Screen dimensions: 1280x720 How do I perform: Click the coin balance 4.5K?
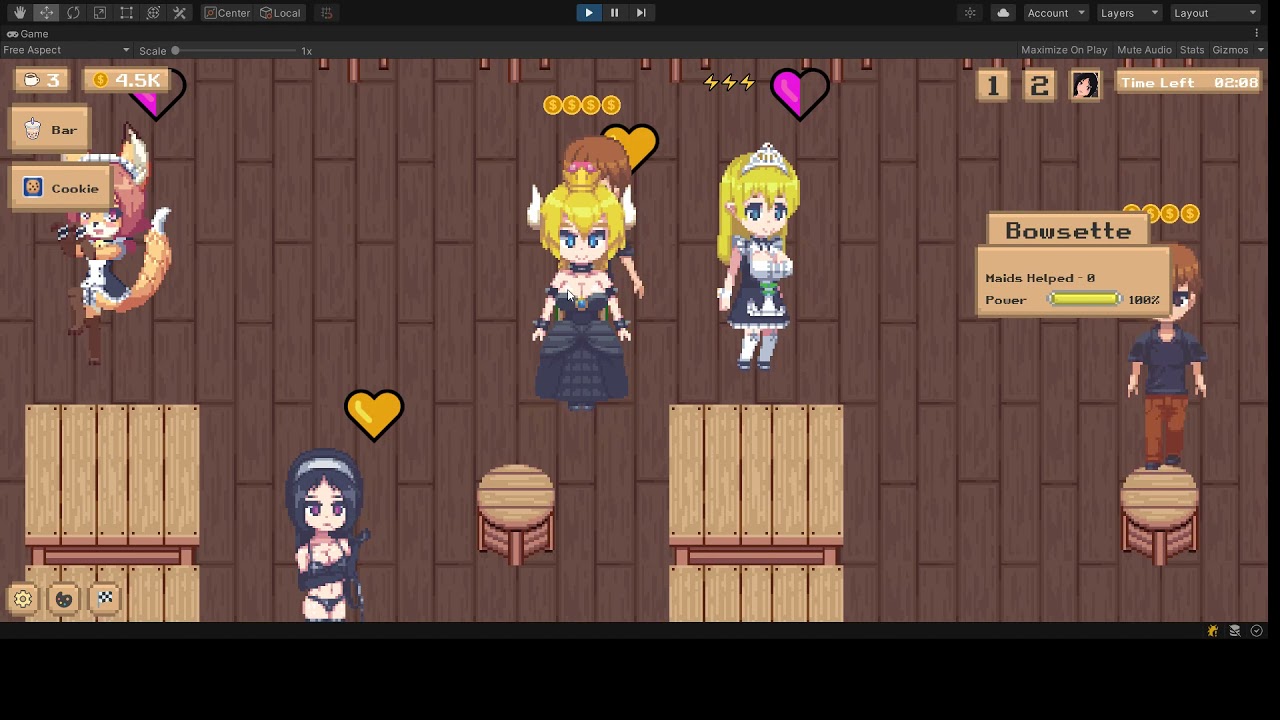click(126, 80)
